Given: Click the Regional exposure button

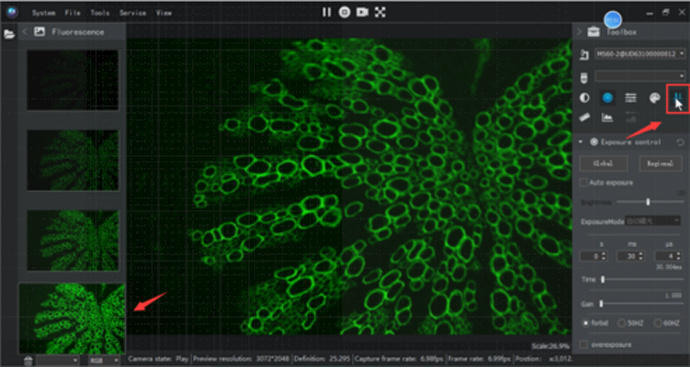Looking at the screenshot, I should click(661, 163).
